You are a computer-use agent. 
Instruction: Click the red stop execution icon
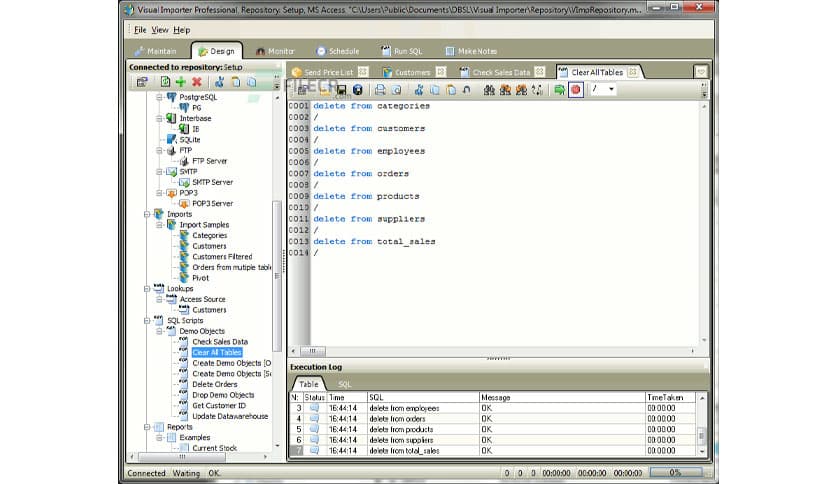tap(576, 90)
